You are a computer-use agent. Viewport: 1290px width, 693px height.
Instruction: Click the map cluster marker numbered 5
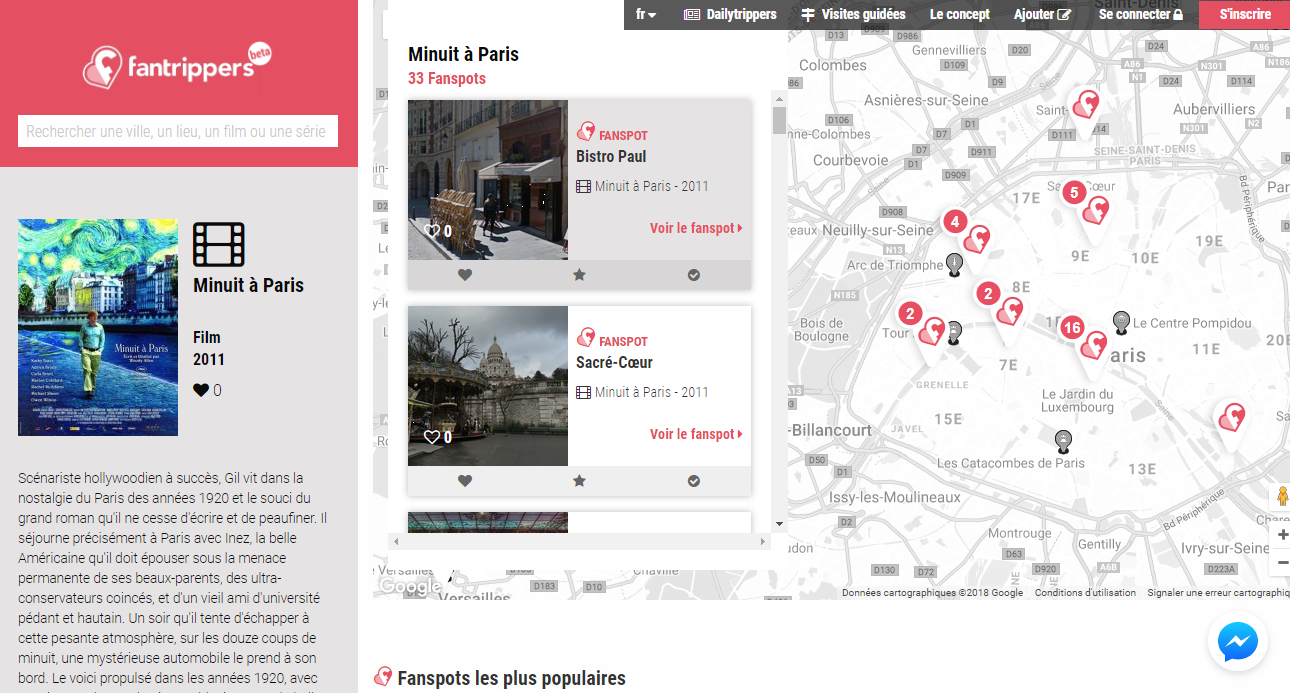pos(1074,192)
